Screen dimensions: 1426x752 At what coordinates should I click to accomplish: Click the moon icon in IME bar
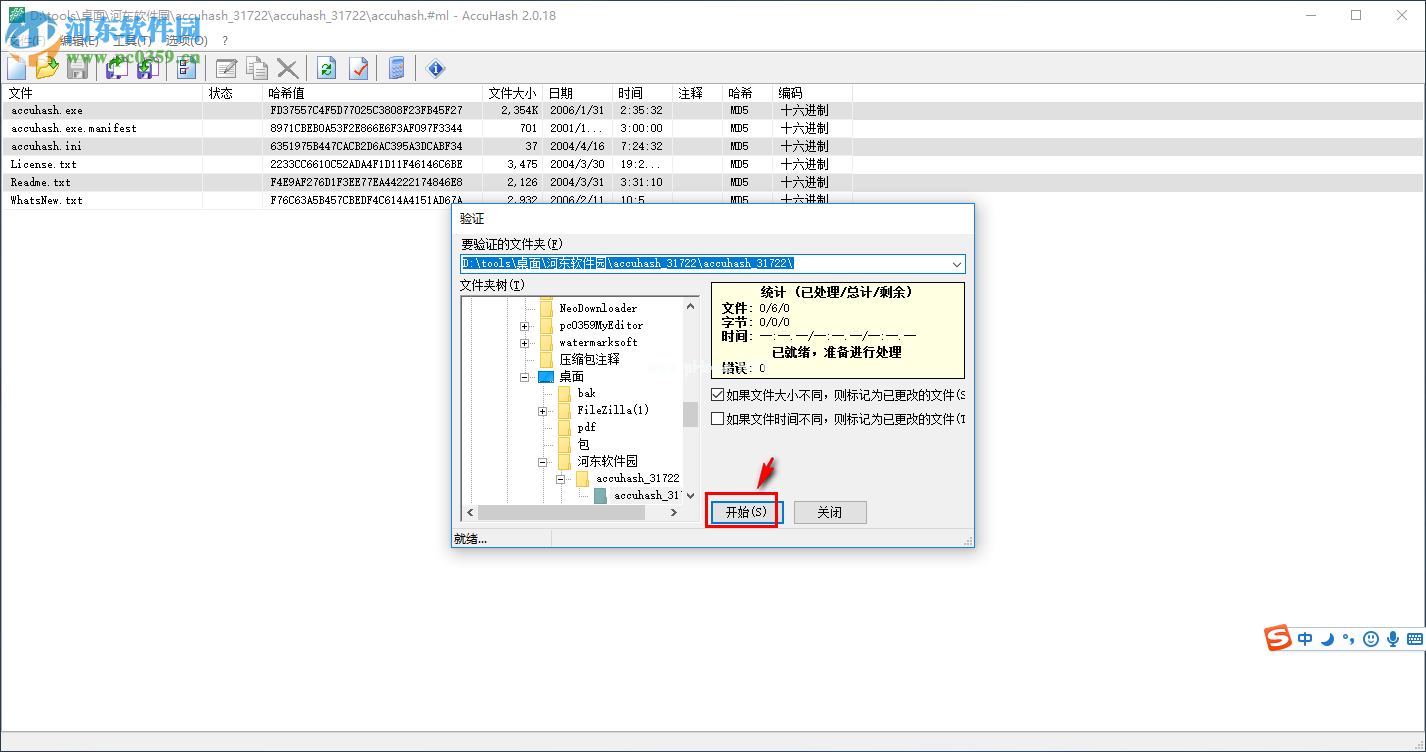[1327, 639]
